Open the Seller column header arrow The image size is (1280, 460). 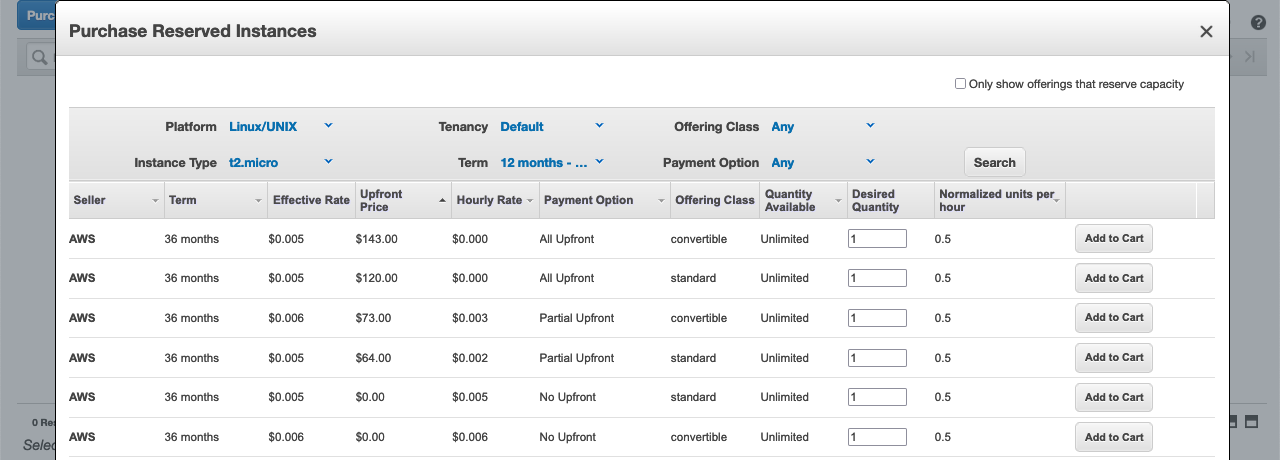(155, 200)
